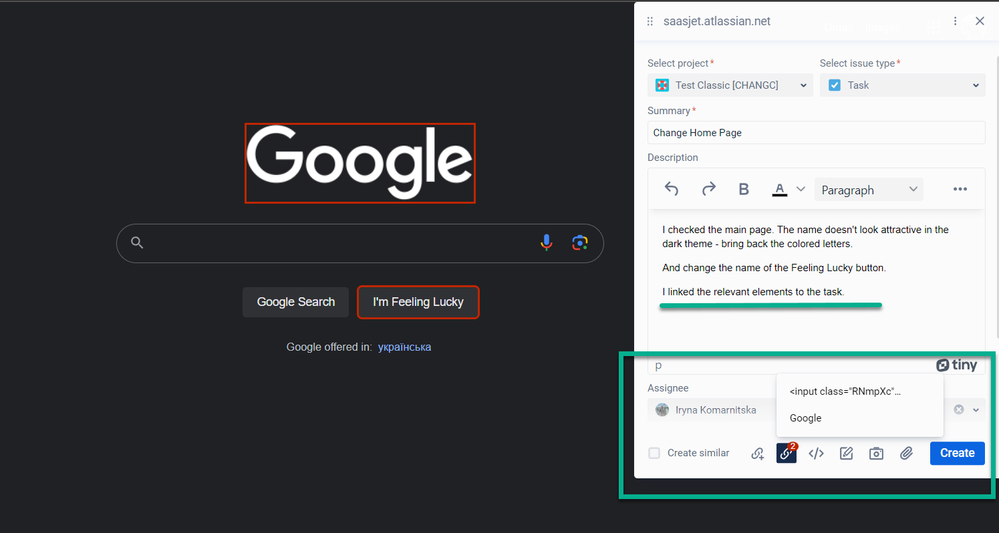Open Google Lens image search icon
This screenshot has height=533, width=999.
point(580,243)
